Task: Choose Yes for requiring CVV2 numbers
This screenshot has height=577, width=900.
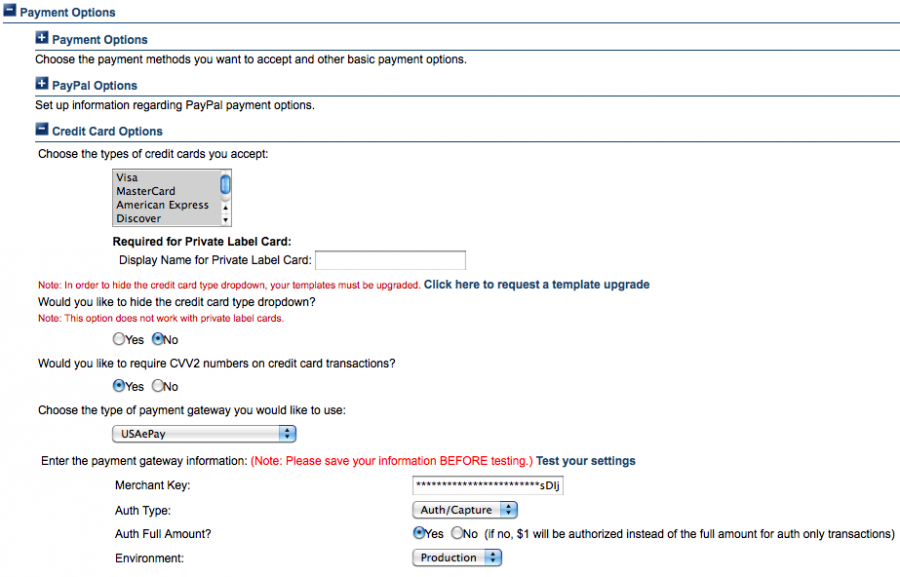Action: (x=120, y=386)
